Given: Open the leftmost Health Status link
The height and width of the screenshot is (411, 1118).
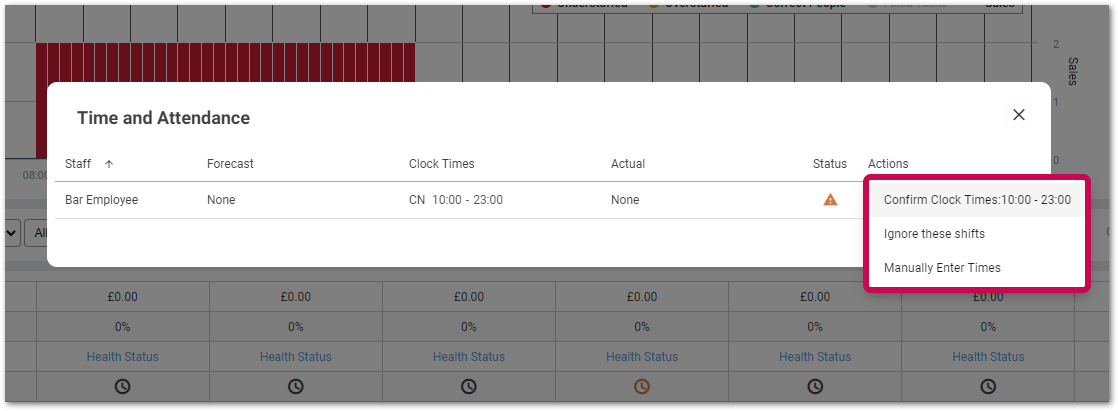Looking at the screenshot, I should pyautogui.click(x=122, y=357).
